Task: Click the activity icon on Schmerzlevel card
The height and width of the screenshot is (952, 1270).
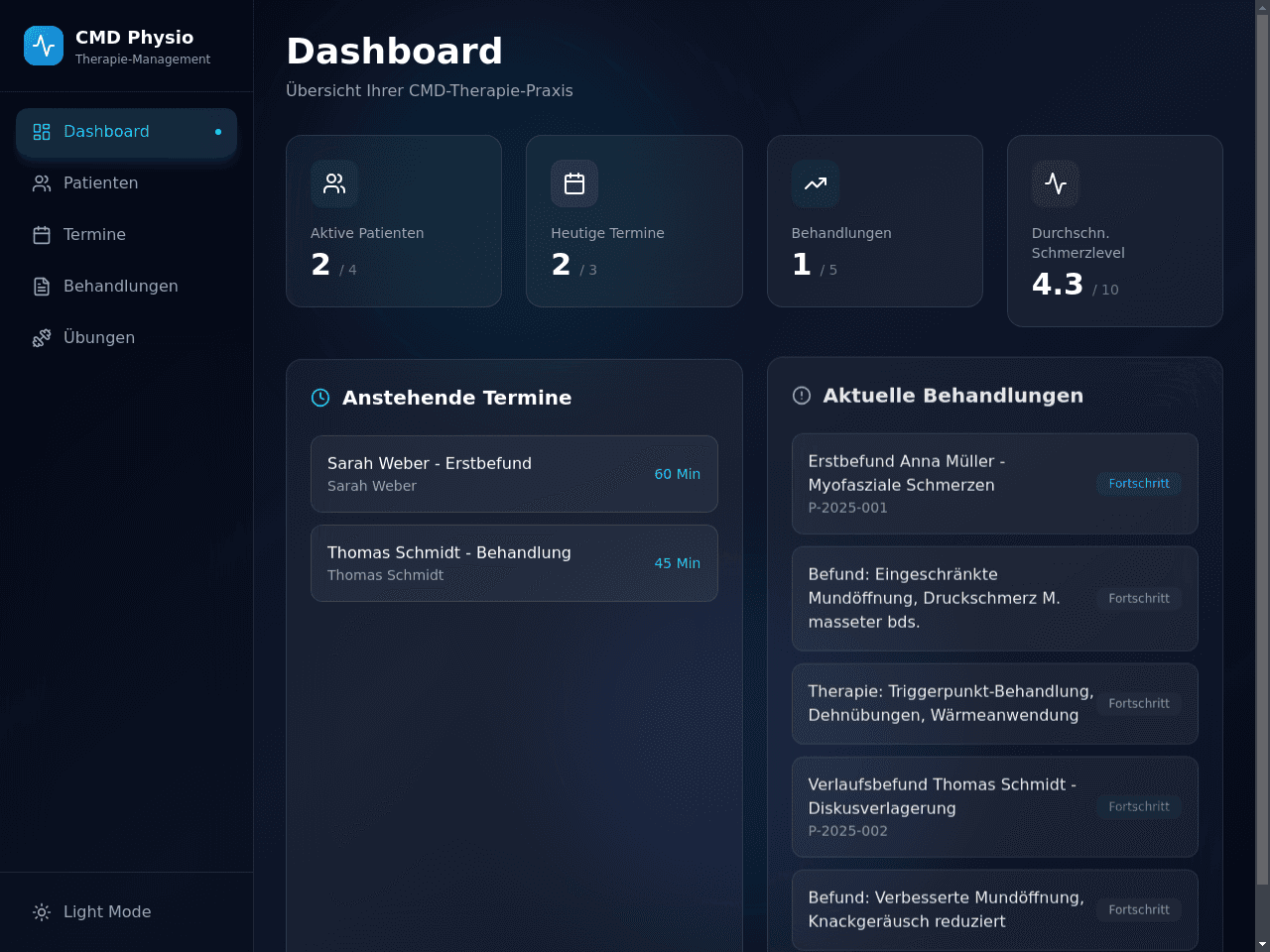Action: click(x=1056, y=183)
